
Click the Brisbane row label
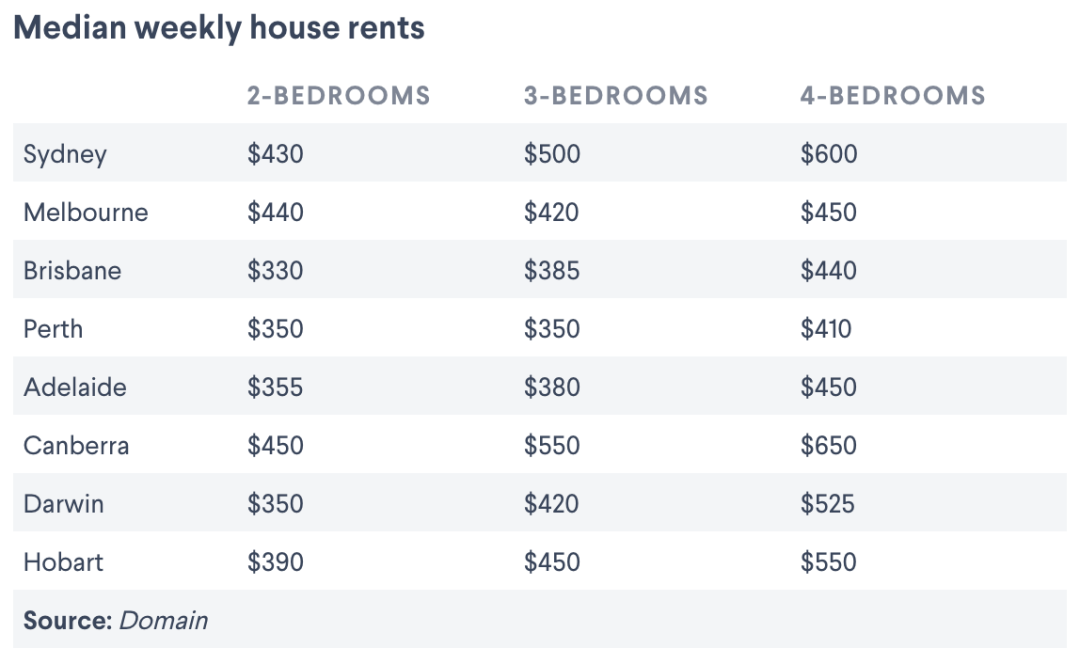(72, 271)
